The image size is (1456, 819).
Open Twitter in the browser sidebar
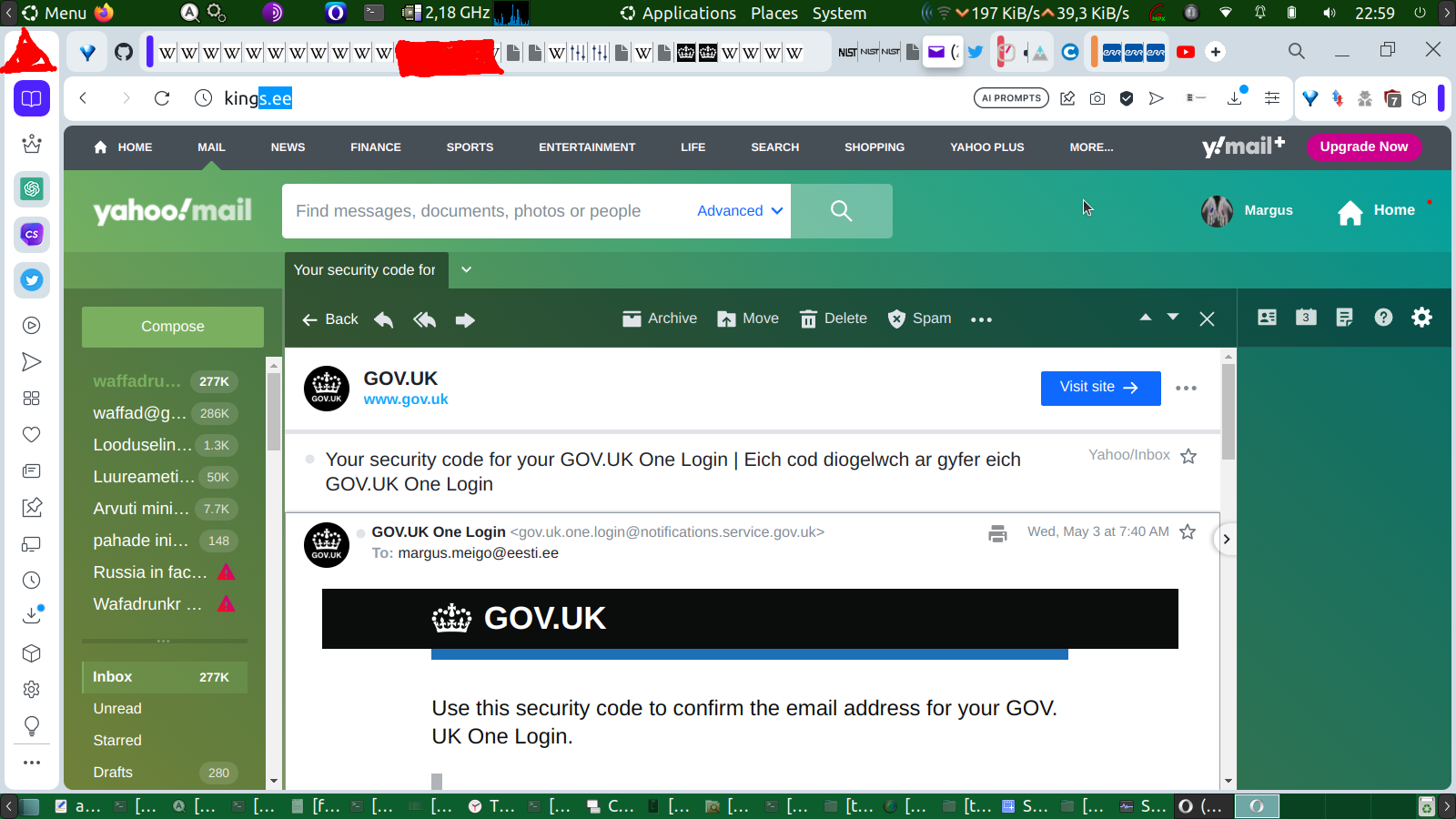click(32, 280)
